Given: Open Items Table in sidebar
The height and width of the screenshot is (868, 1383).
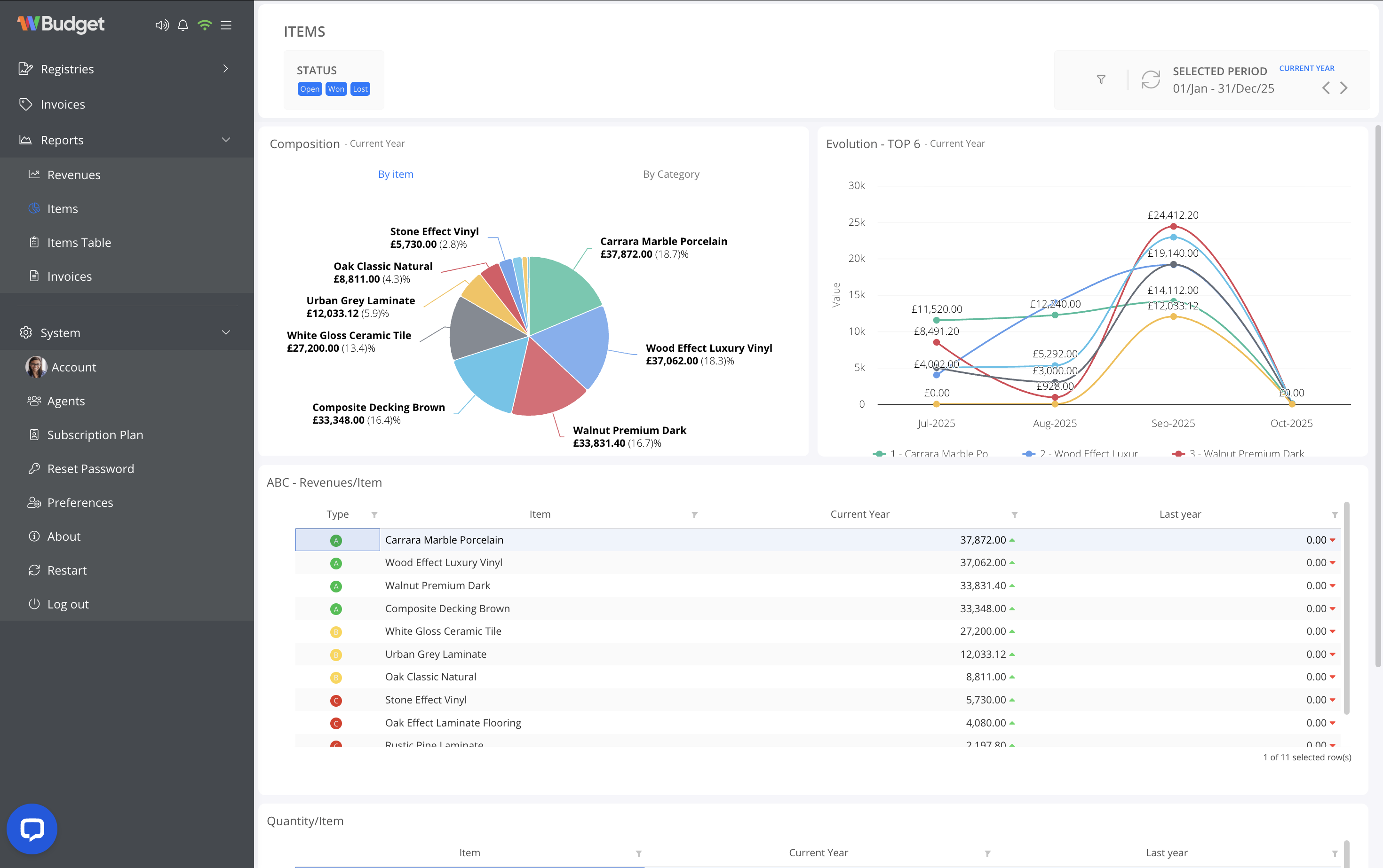Looking at the screenshot, I should (79, 242).
